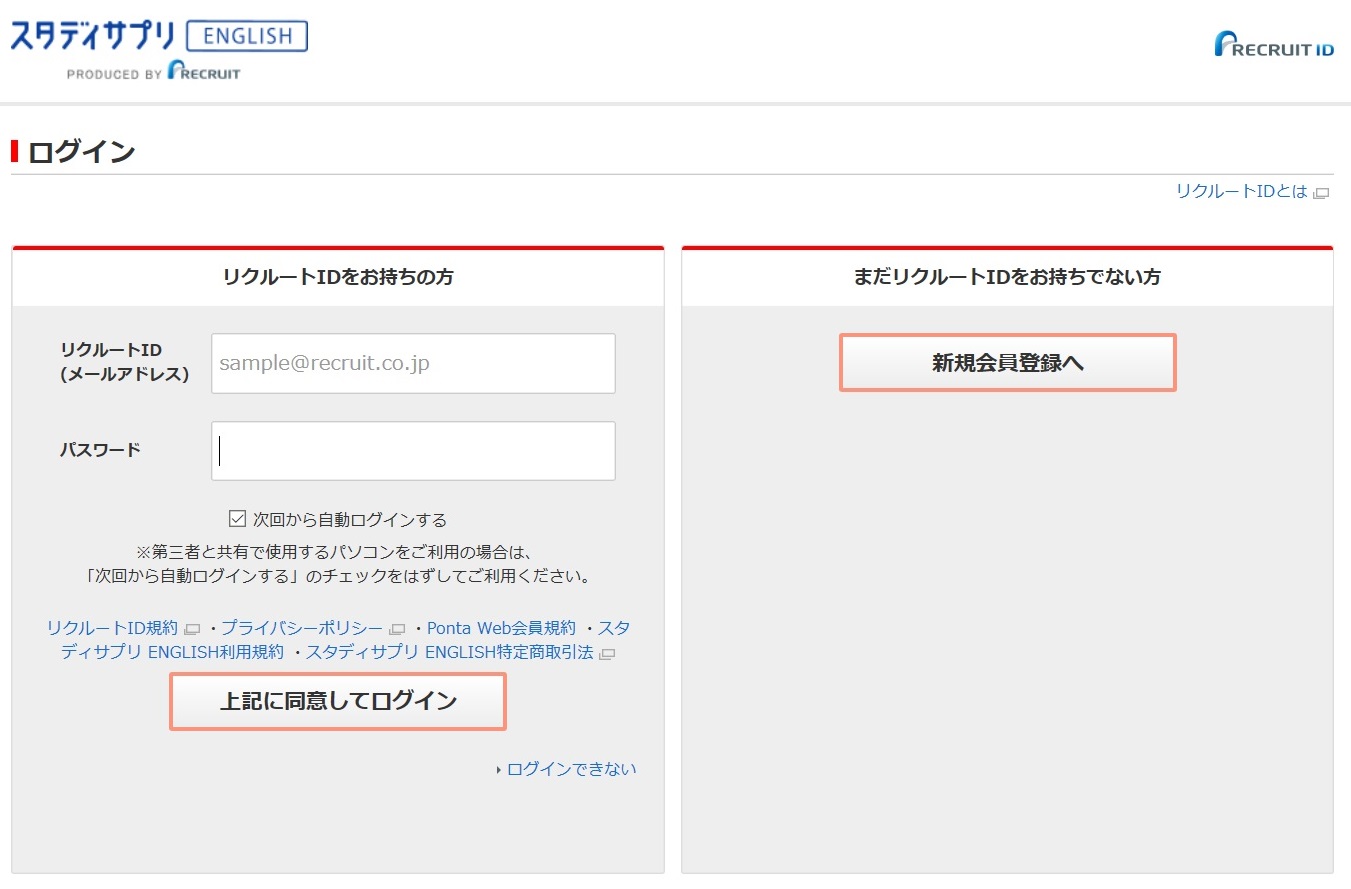
Task: Click the 次回から自動ログインする label text
Action: coord(350,519)
